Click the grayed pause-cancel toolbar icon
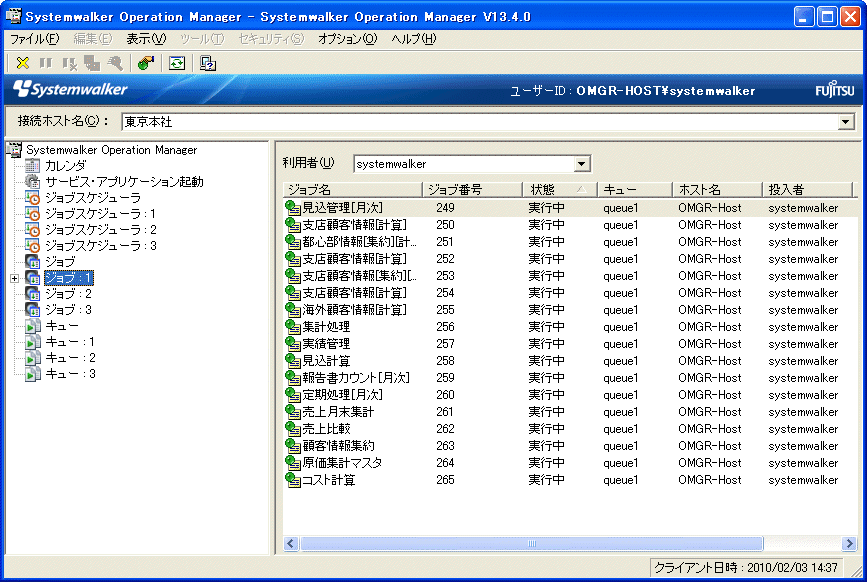Image resolution: width=867 pixels, height=582 pixels. click(69, 63)
